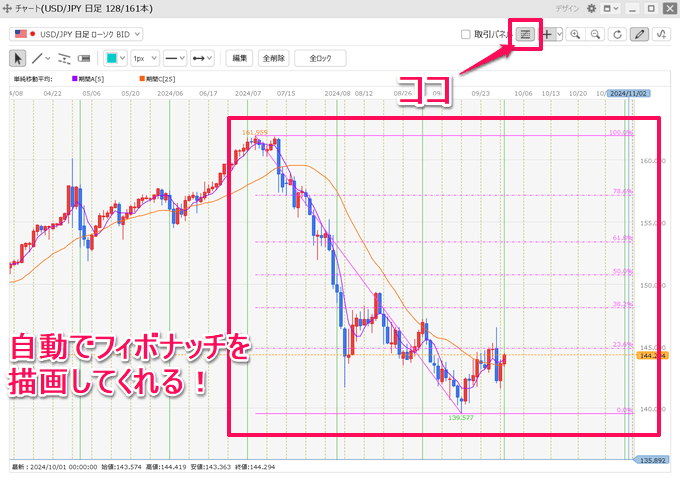Screen dimensions: 680x480
Task: Click the 2024/11/02 date marker
Action: [x=628, y=93]
